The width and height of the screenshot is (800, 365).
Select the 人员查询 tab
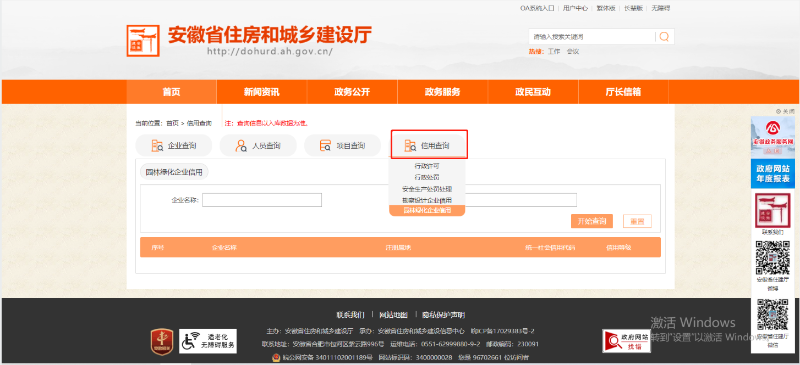(x=258, y=145)
